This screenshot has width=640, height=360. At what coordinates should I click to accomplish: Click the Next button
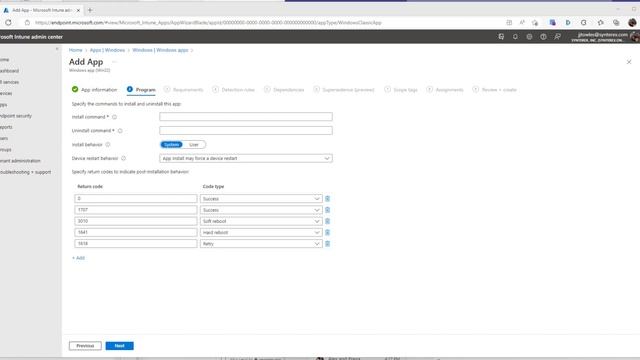point(120,346)
